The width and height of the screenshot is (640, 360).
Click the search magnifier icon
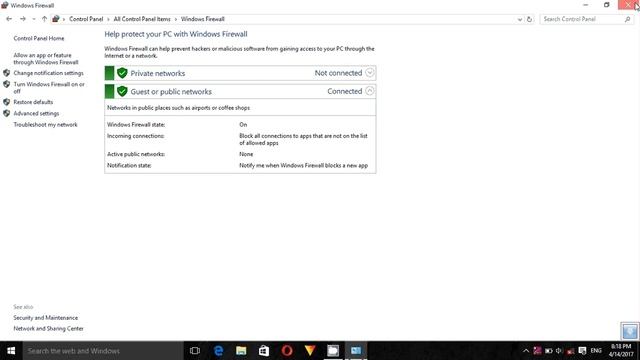point(627,19)
